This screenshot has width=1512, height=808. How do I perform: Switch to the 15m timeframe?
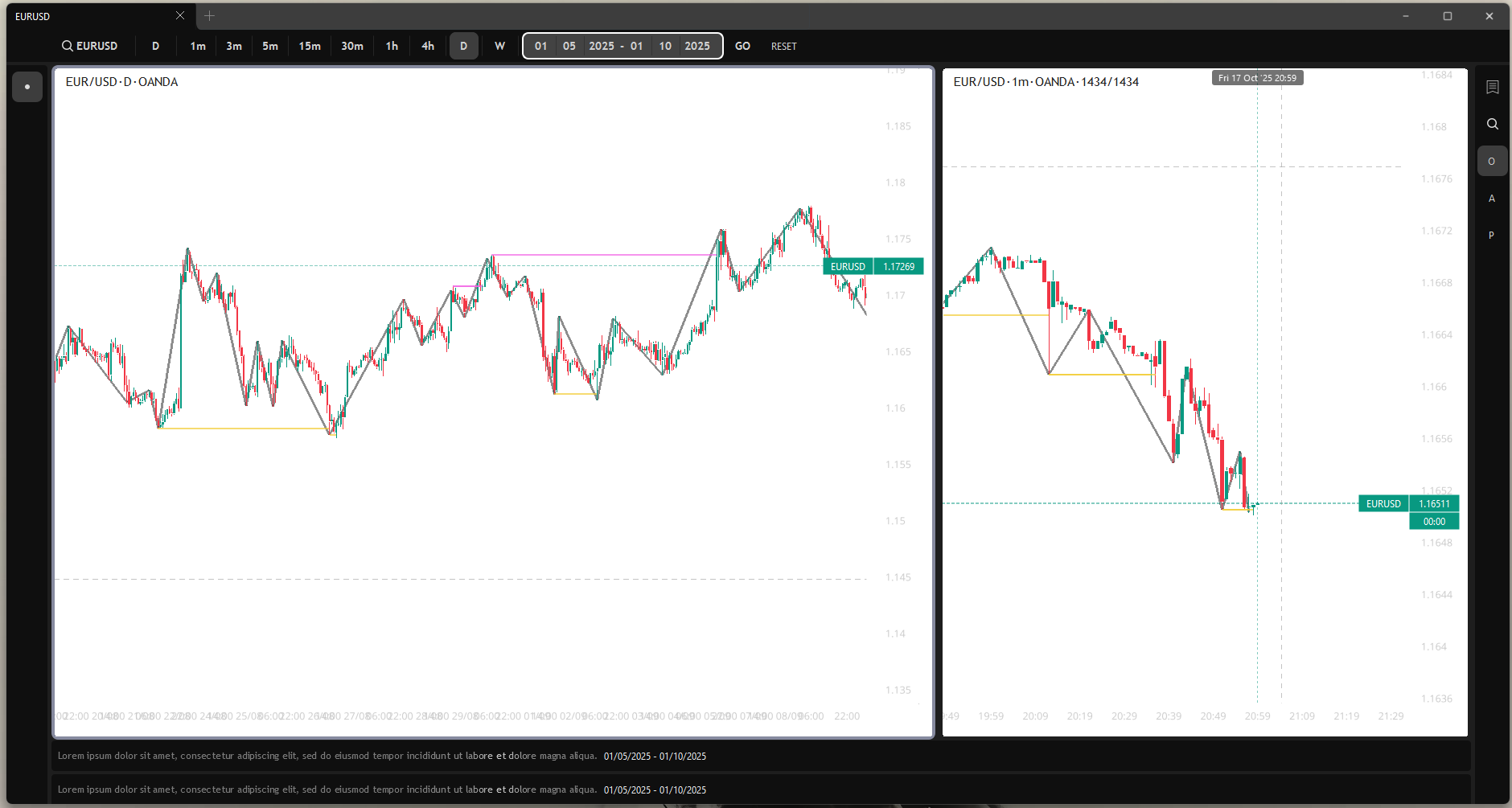(310, 46)
